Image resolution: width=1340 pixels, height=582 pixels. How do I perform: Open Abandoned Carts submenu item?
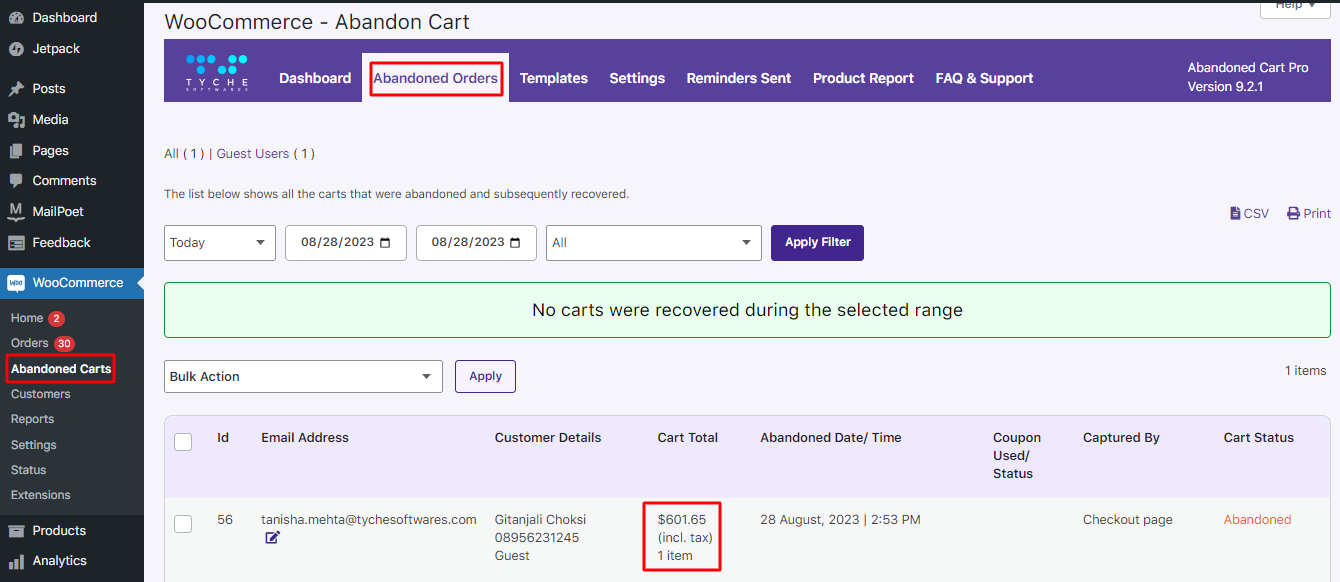point(61,369)
